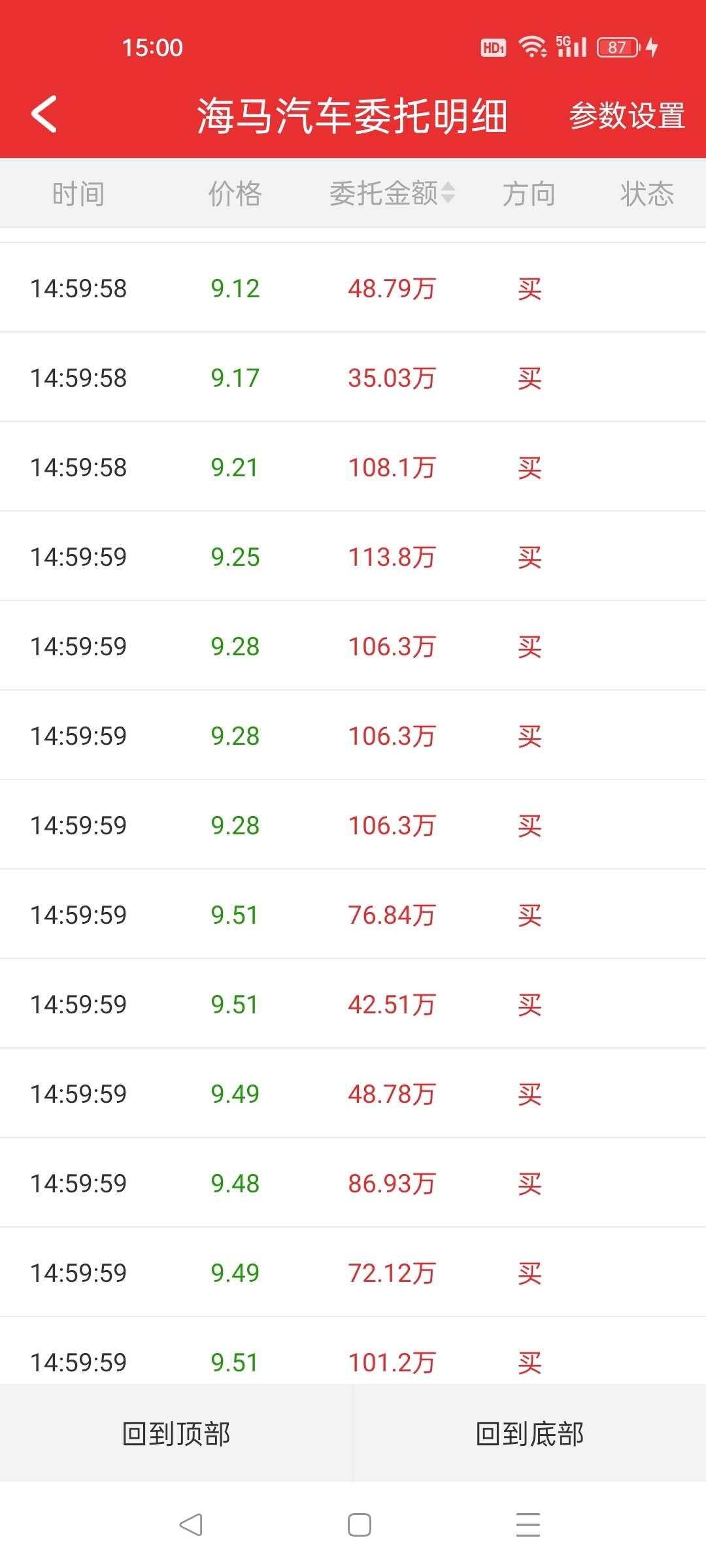Screen dimensions: 706x1568
Task: Toggle 委托金额 sort arrows
Action: point(448,193)
